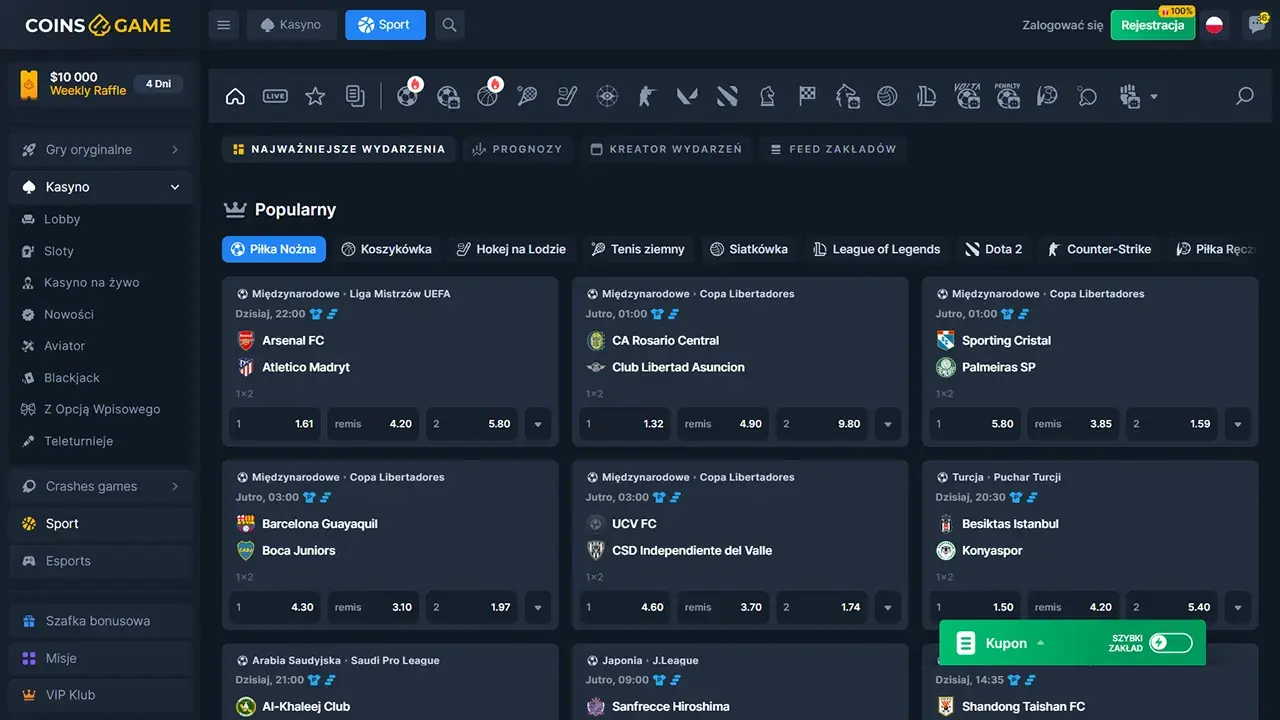Open Aviator in the sidebar
This screenshot has width=1280, height=720.
pos(100,346)
